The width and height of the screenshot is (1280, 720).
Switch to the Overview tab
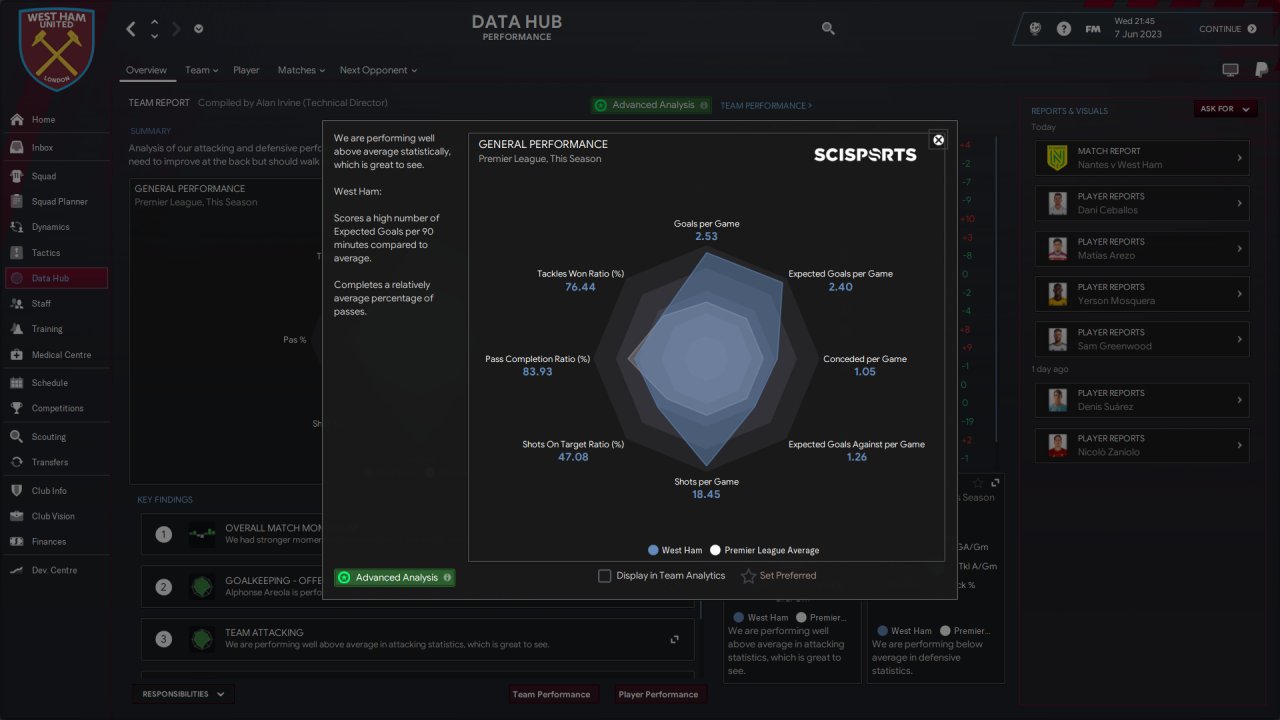(x=146, y=70)
